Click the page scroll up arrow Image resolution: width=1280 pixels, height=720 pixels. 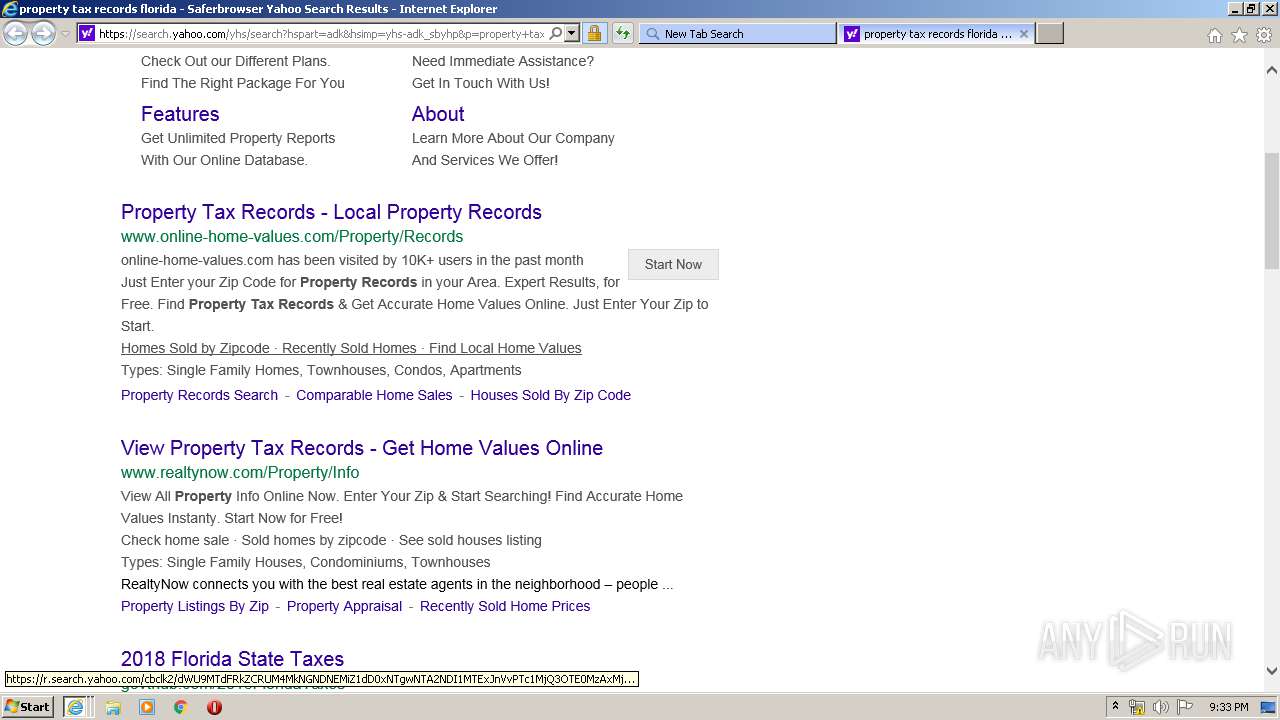pos(1271,70)
